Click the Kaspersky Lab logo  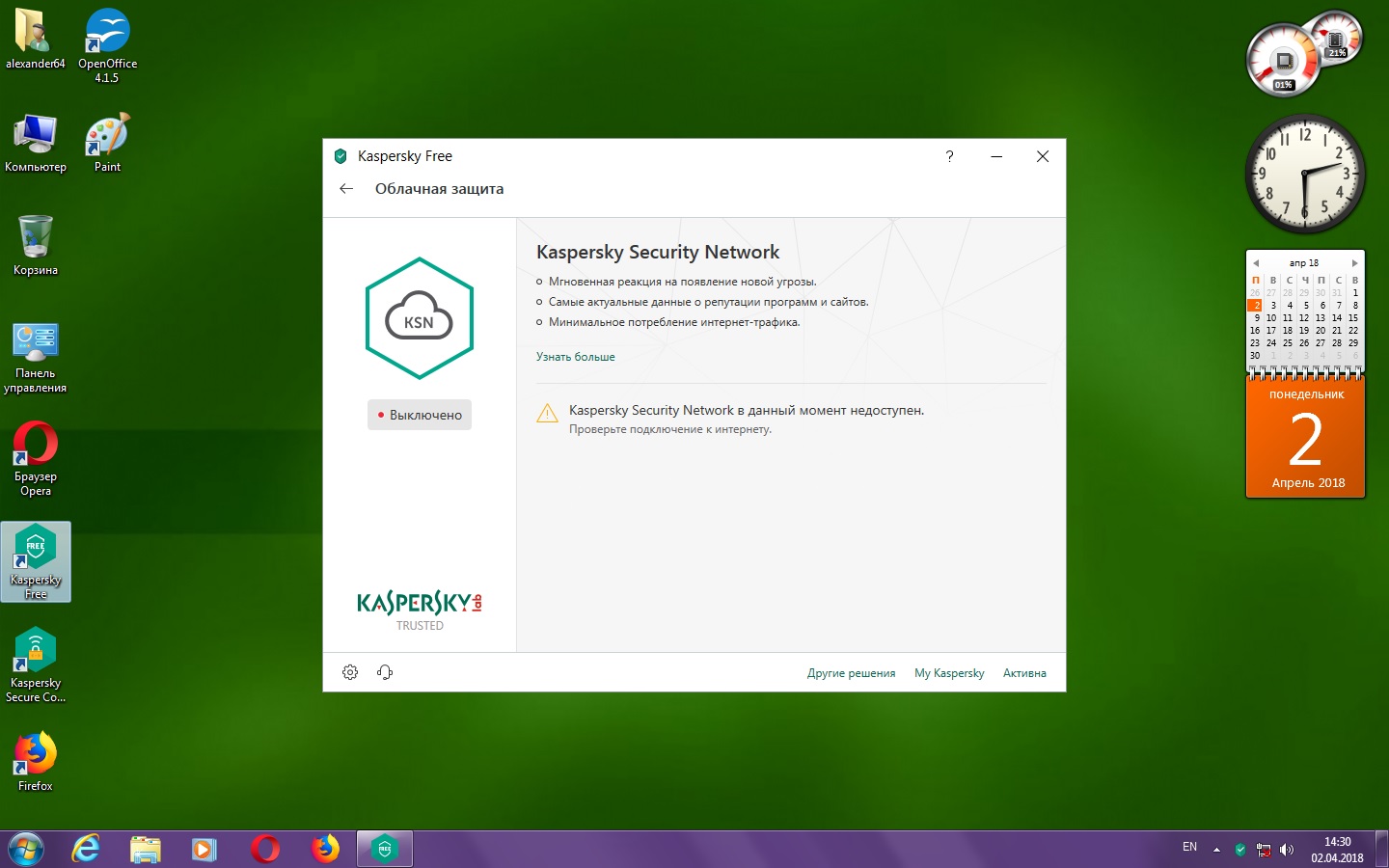tap(420, 603)
